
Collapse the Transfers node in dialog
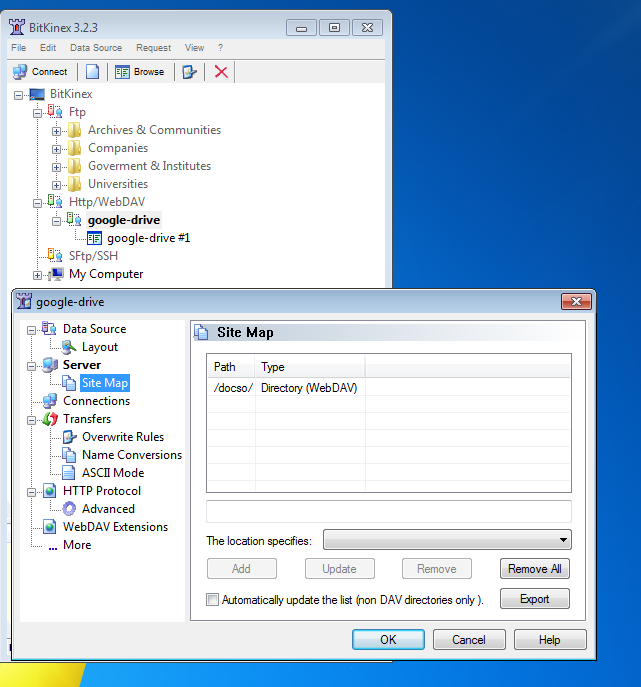click(32, 420)
